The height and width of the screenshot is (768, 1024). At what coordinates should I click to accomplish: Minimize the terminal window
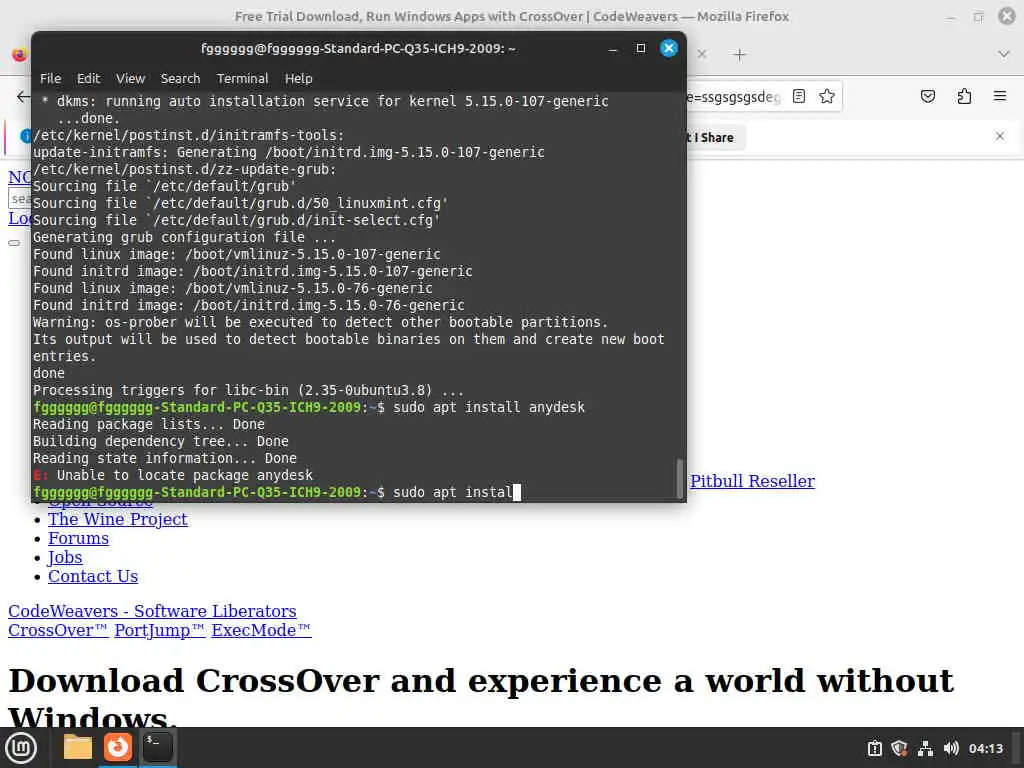pyautogui.click(x=613, y=49)
